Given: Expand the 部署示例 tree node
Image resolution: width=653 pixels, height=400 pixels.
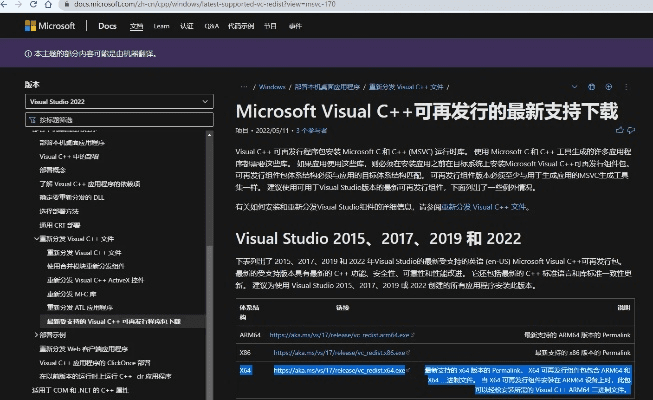Looking at the screenshot, I should coord(36,335).
